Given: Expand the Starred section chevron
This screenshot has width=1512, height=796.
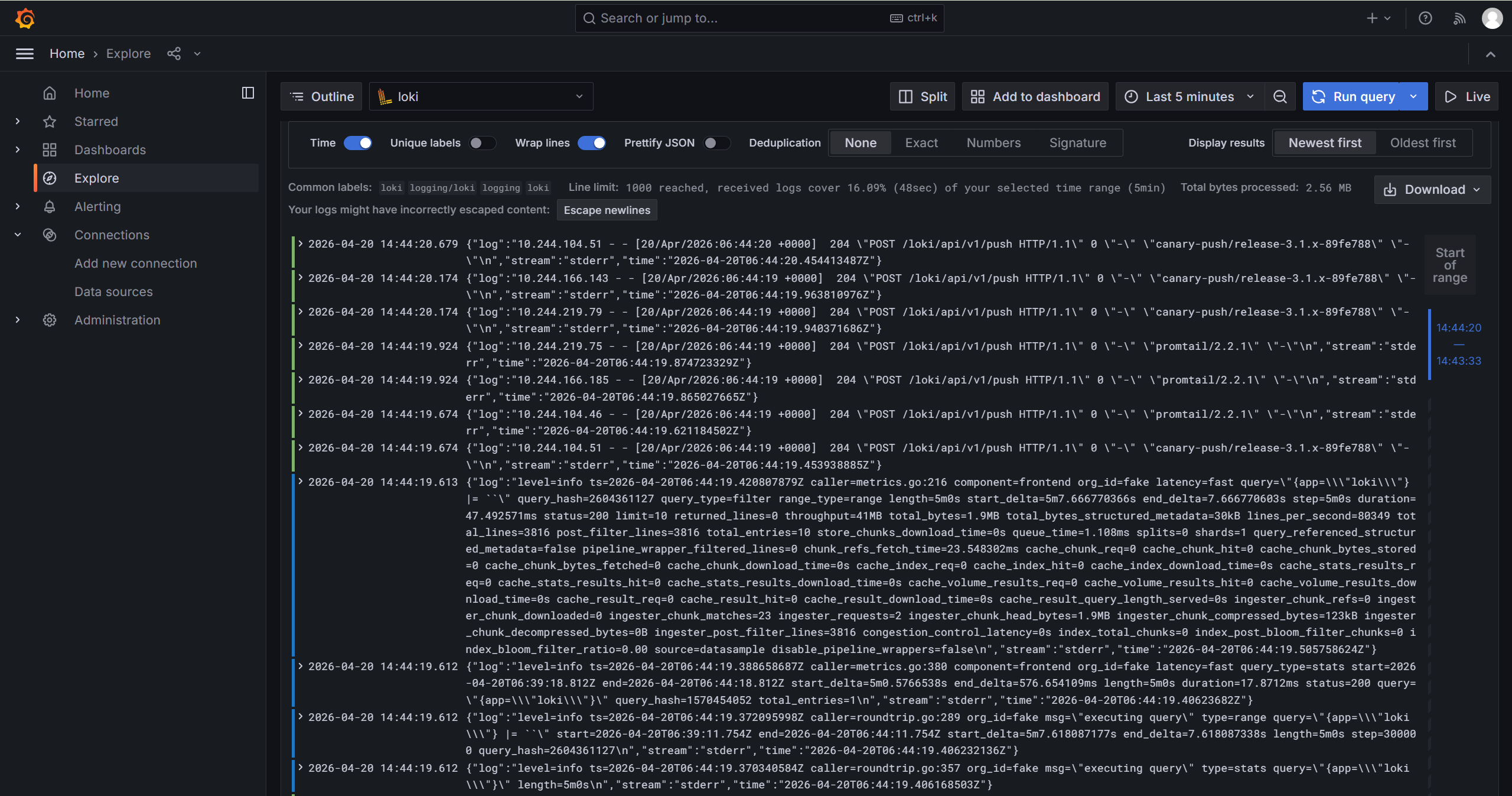Looking at the screenshot, I should [18, 121].
